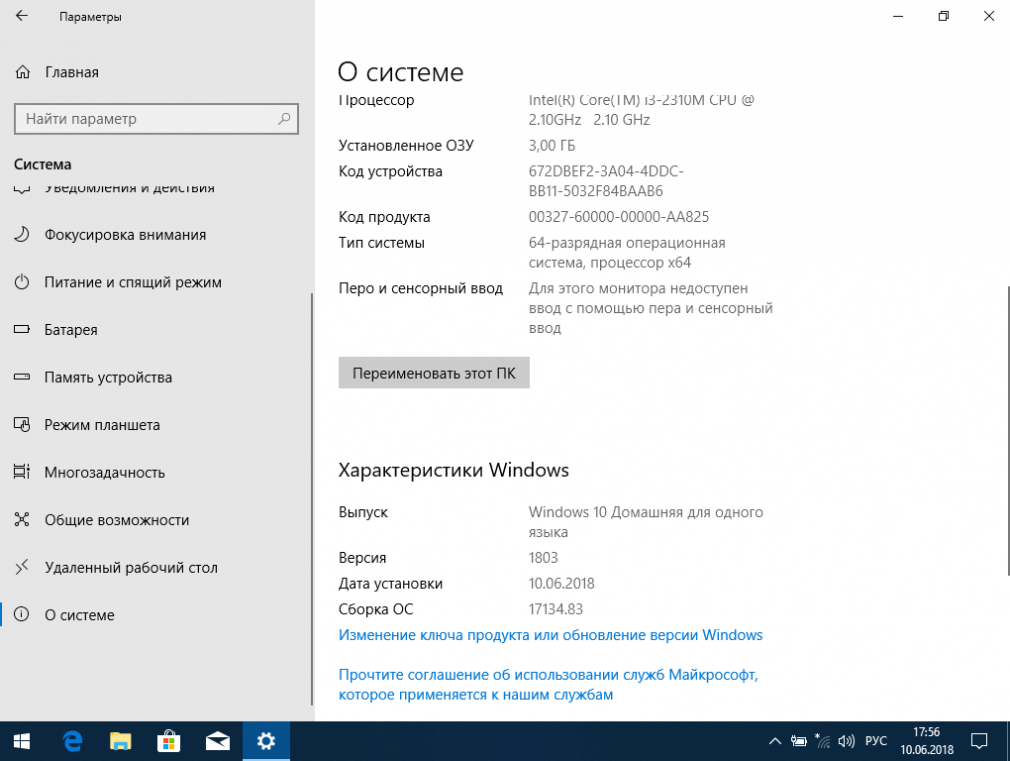
Task: Open the Главная home page
Action: tap(71, 72)
